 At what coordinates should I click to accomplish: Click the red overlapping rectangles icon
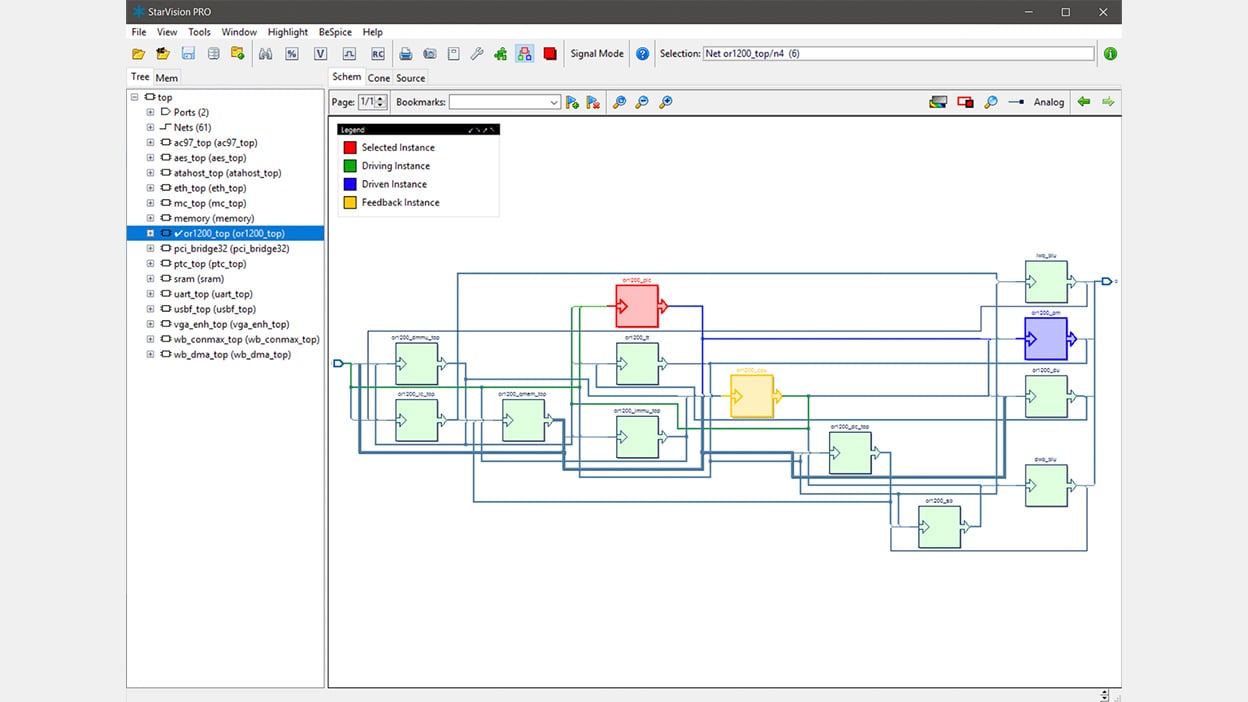965,102
